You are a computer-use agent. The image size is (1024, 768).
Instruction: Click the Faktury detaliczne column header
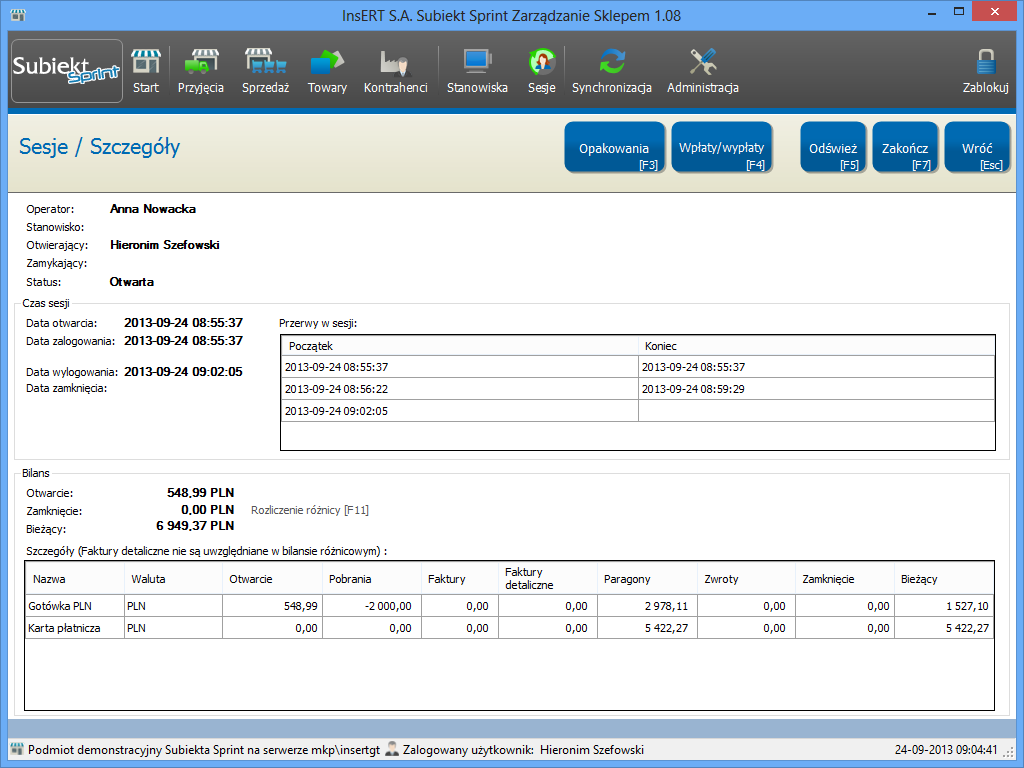[x=547, y=579]
